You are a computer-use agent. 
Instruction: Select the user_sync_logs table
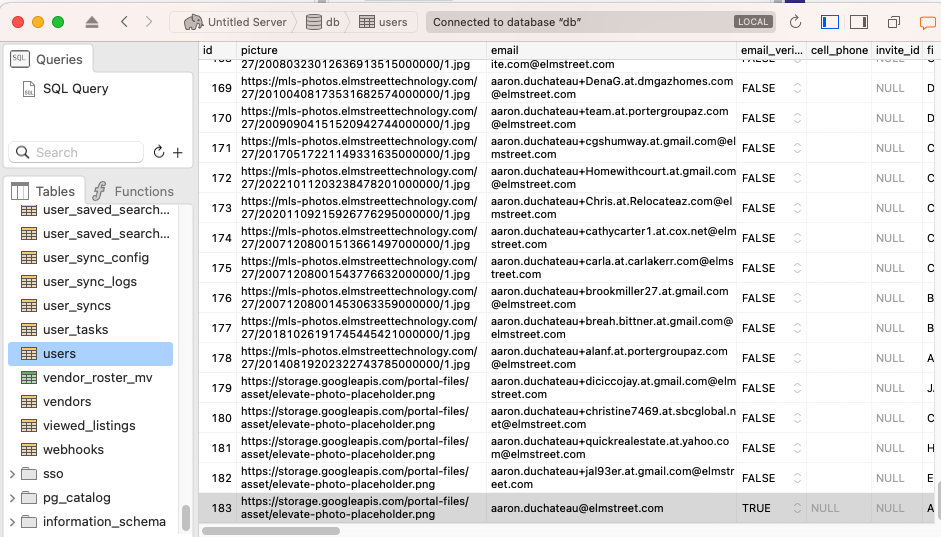[90, 281]
